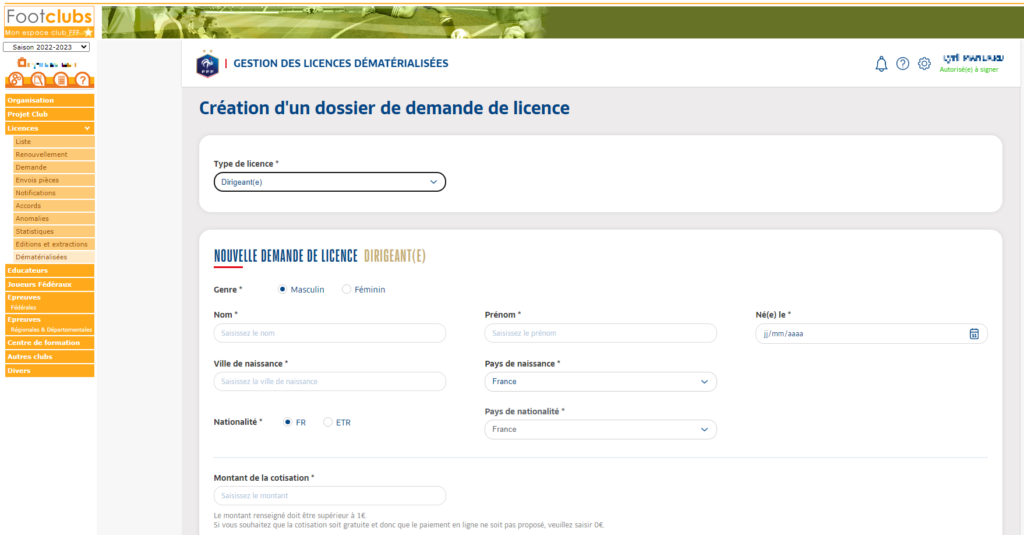Click the FFF federation logo
Viewport: 1024px width, 535px height.
point(207,64)
